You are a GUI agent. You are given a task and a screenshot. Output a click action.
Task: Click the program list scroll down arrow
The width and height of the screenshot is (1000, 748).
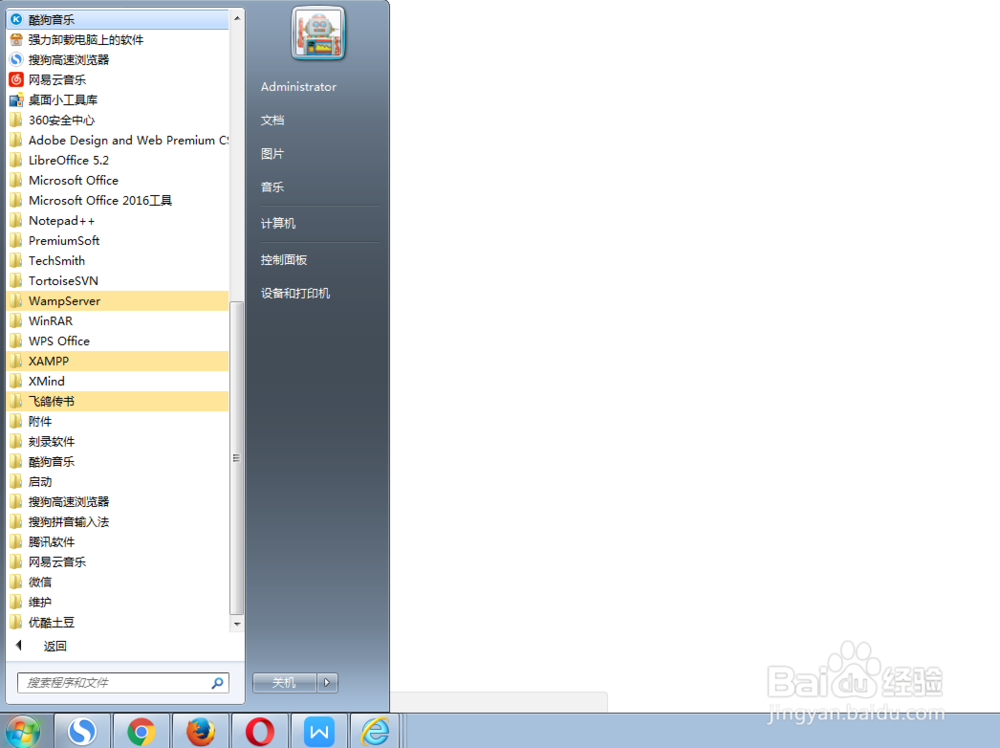[x=237, y=624]
